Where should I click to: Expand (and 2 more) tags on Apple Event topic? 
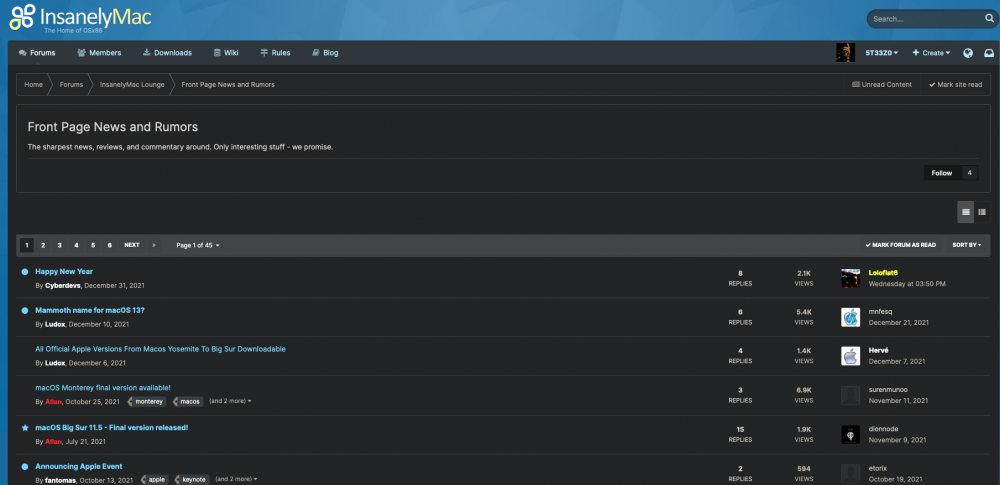click(x=237, y=479)
